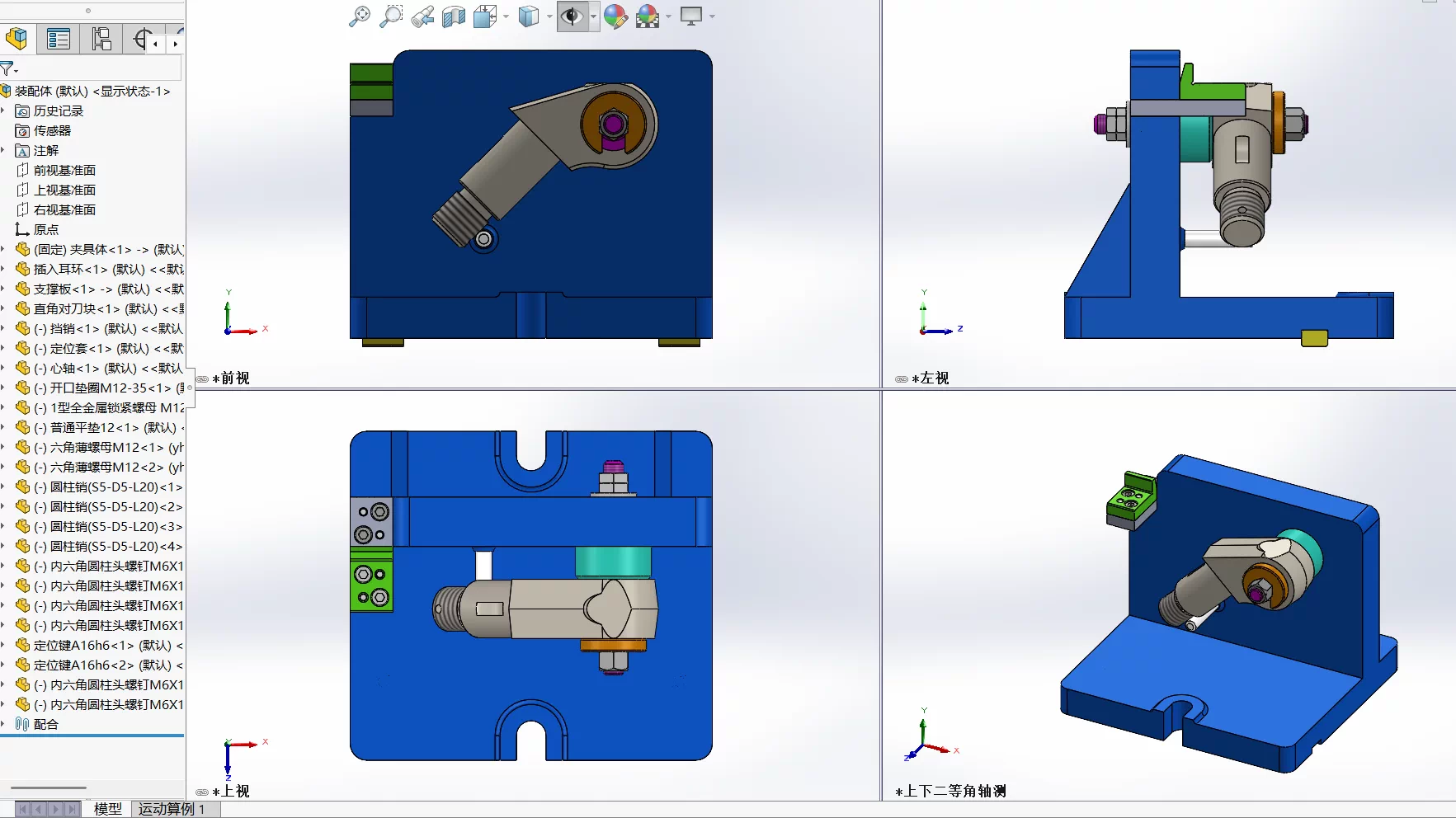Screen dimensions: 1456x818
Task: Toggle the Hide/Show Items eye button
Action: tap(573, 16)
